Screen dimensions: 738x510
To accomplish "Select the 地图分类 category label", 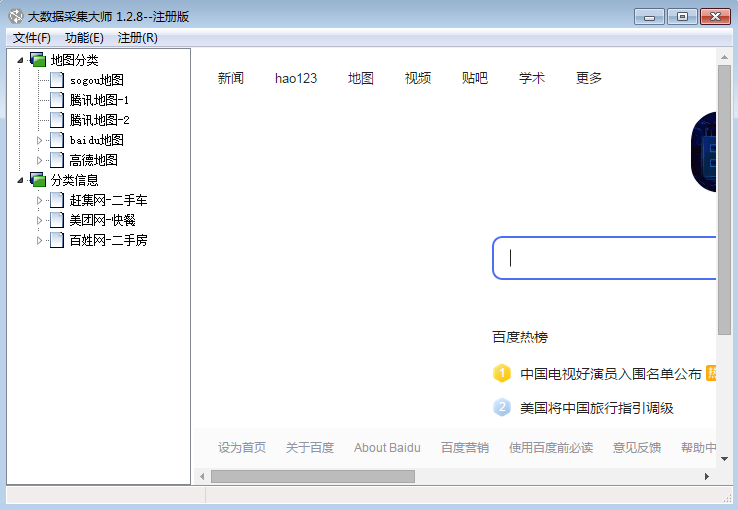I will [x=74, y=60].
